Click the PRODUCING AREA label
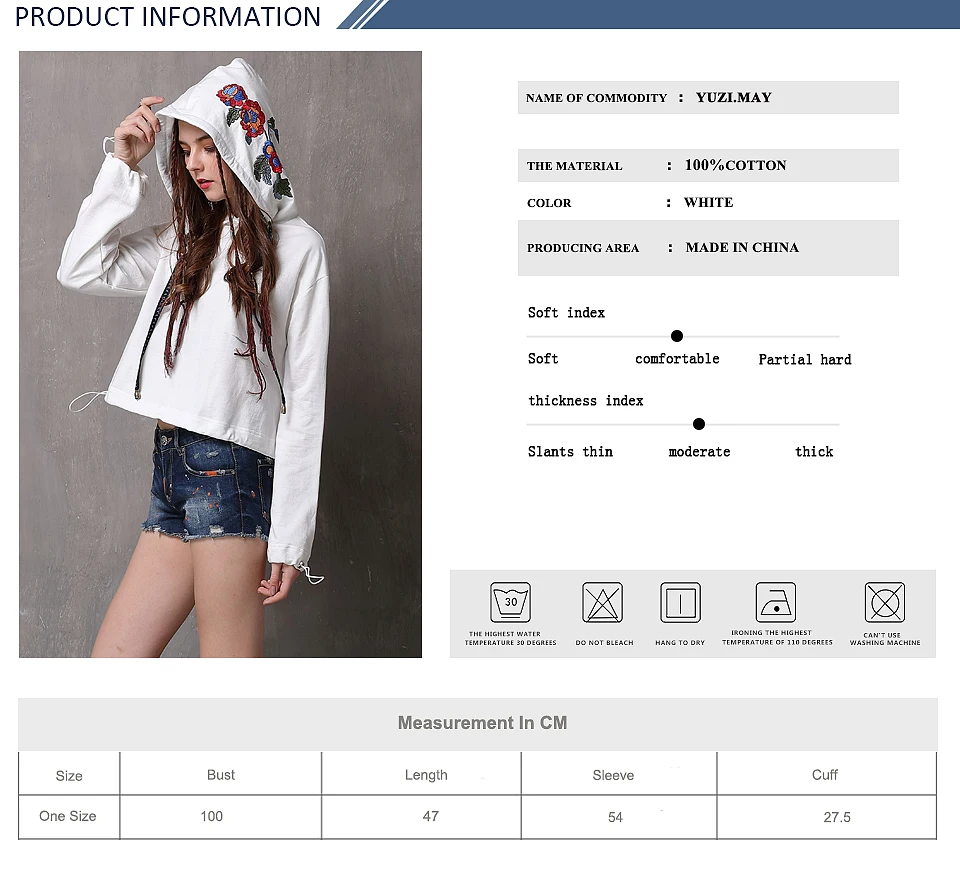Viewport: 960px width, 886px height. (583, 248)
